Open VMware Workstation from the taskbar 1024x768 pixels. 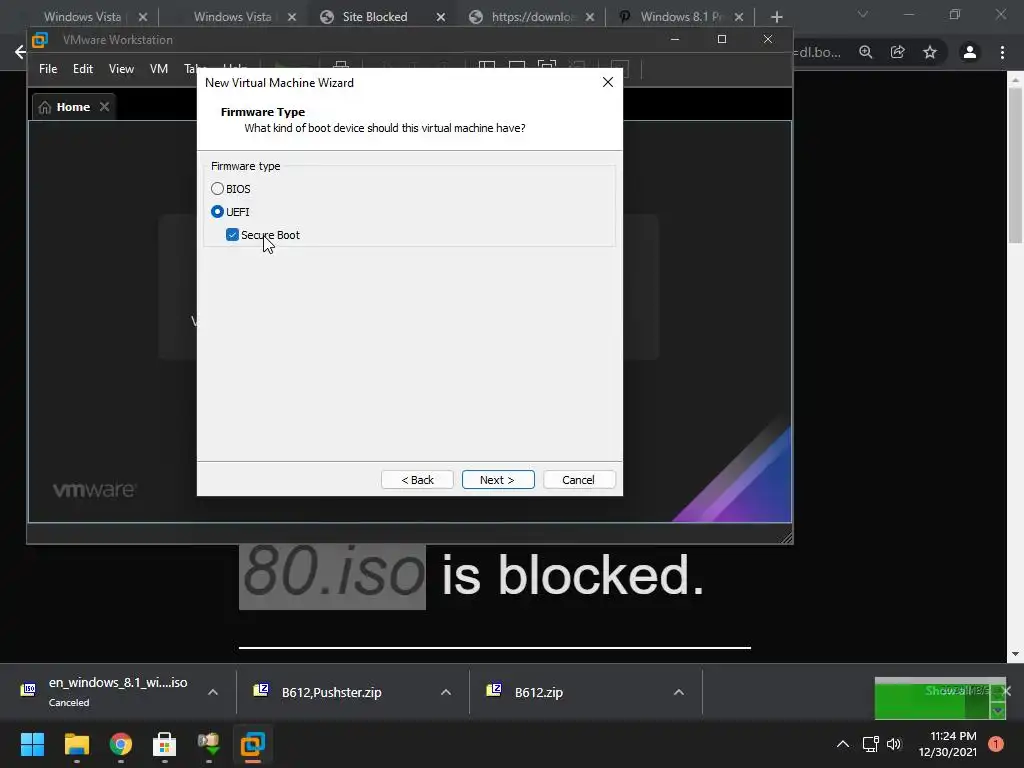tap(253, 744)
